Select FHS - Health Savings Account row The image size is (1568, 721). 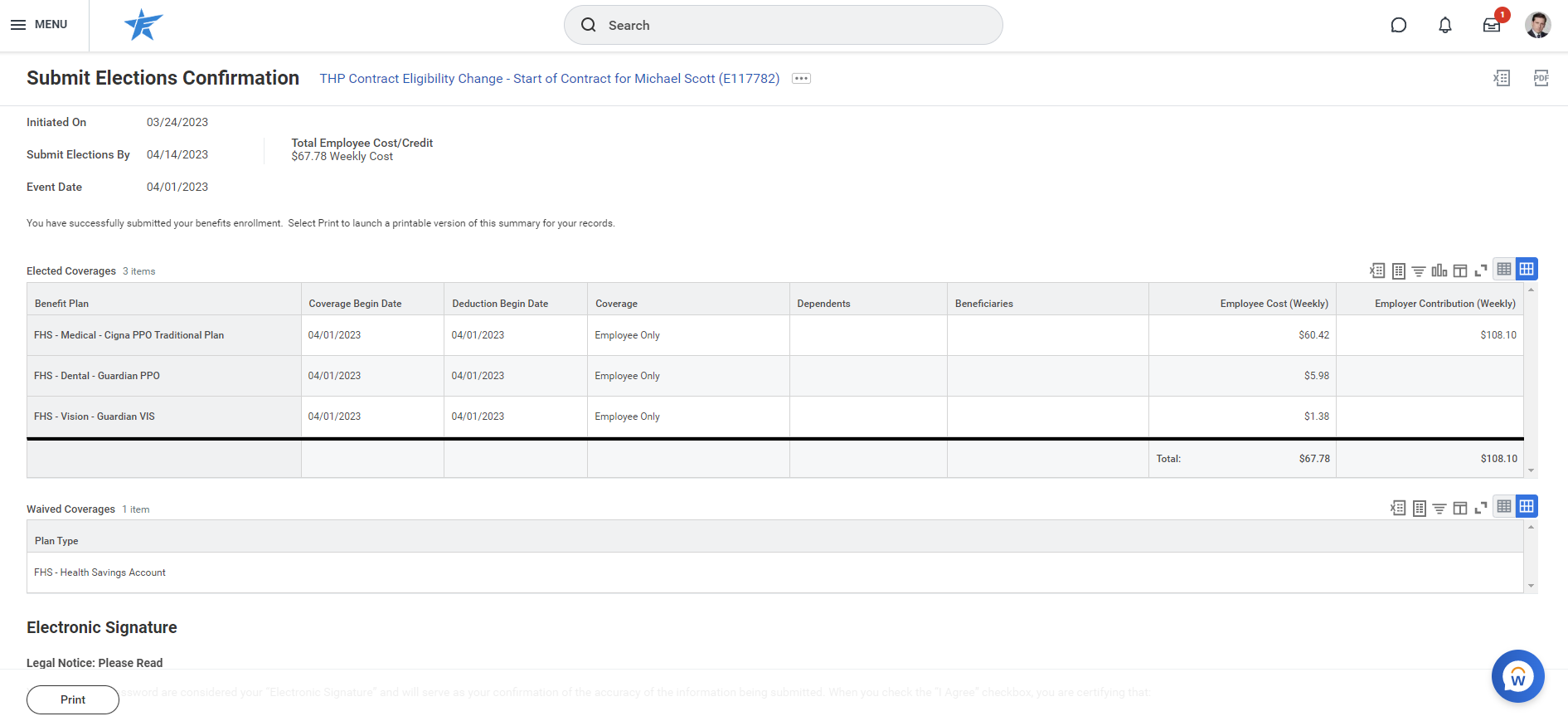tap(775, 572)
